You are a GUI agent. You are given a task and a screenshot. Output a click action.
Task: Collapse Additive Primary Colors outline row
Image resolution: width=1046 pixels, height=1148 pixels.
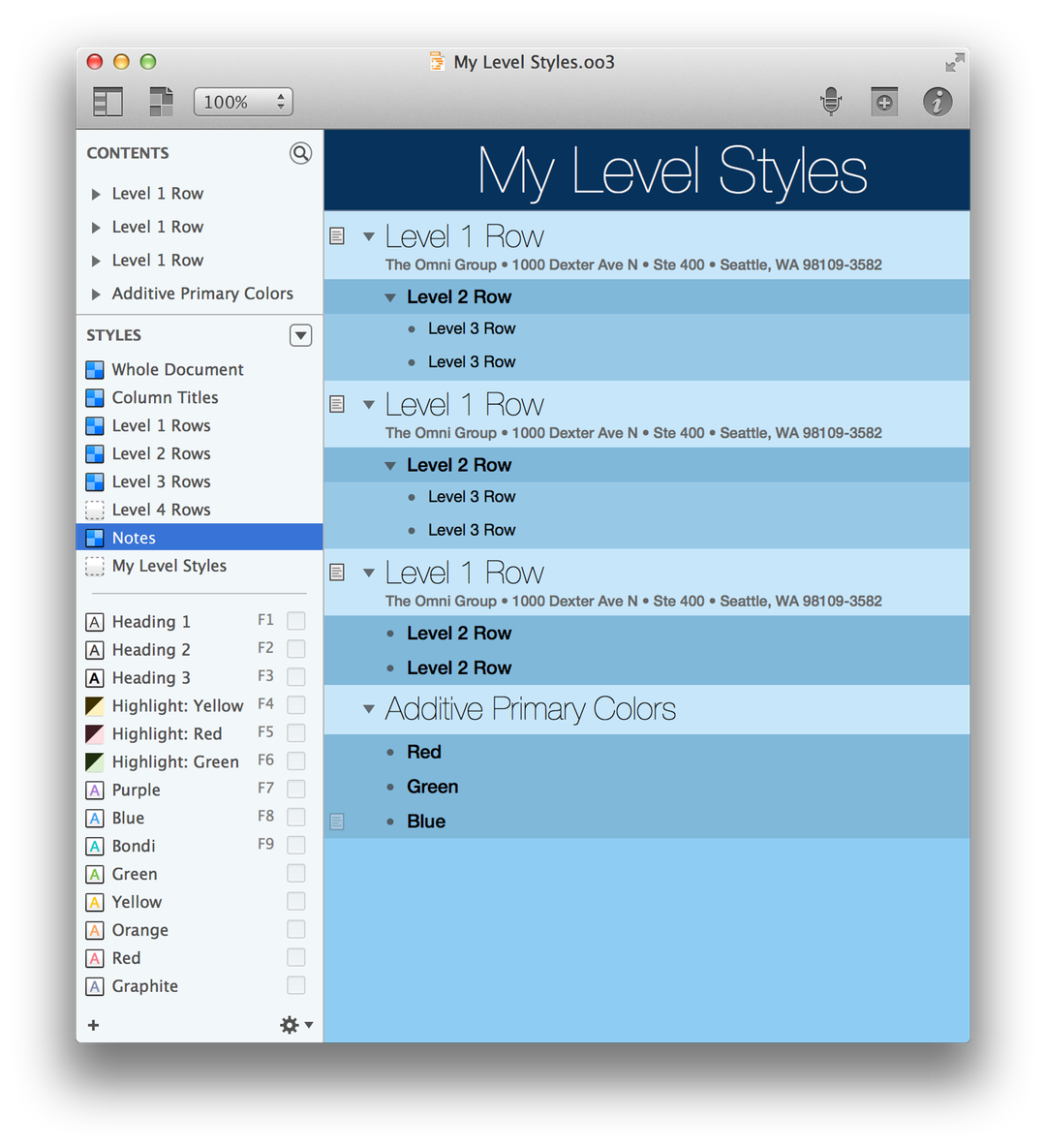click(x=369, y=709)
